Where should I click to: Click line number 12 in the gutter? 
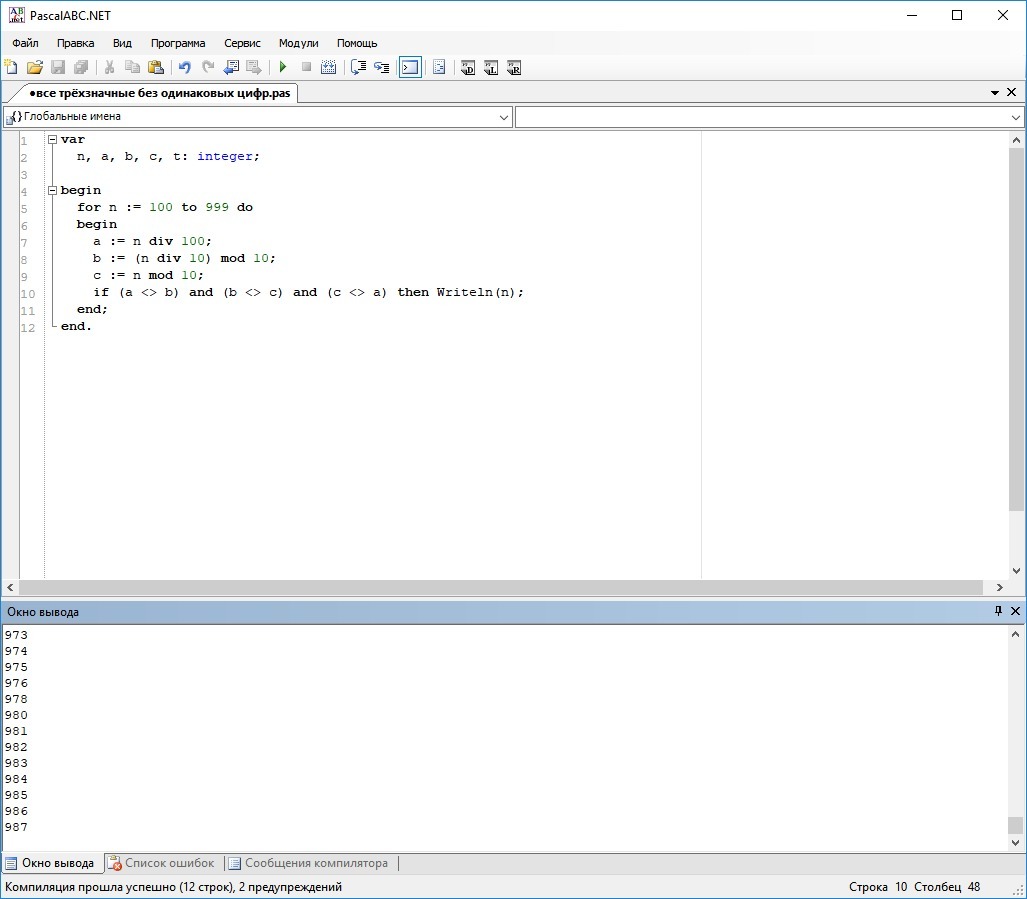pyautogui.click(x=28, y=327)
